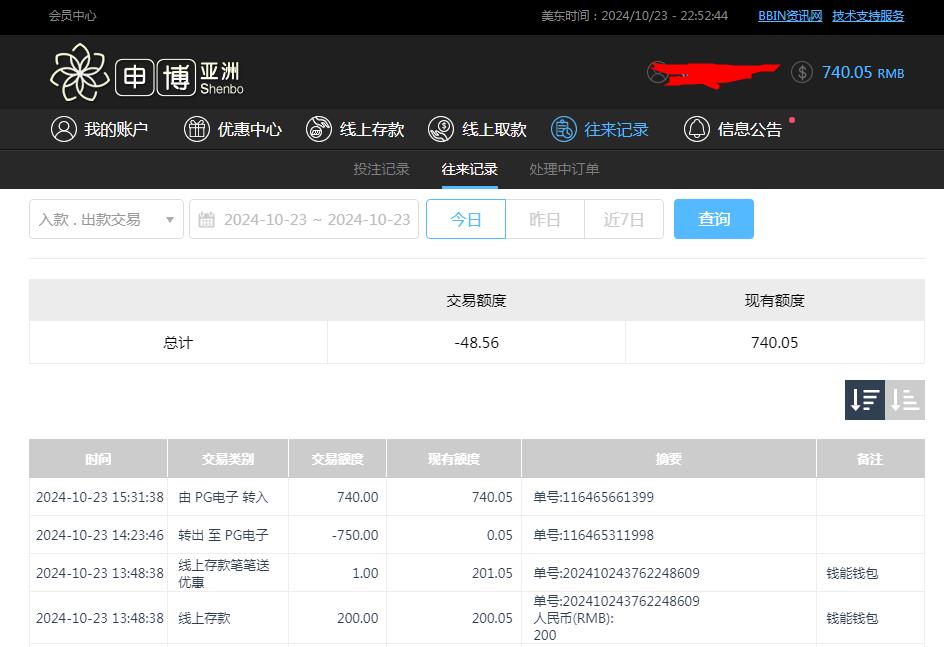Viewport: 944px width, 647px height.
Task: Click the descending sort icon above table
Action: point(864,399)
